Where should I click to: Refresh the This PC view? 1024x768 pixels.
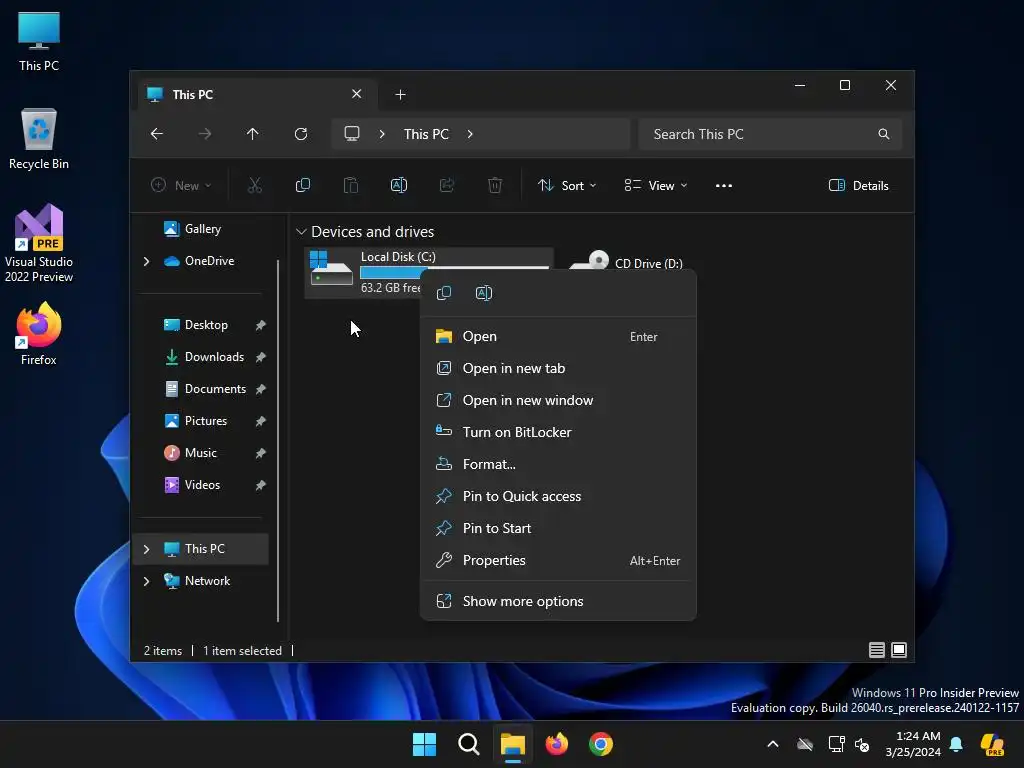(300, 134)
